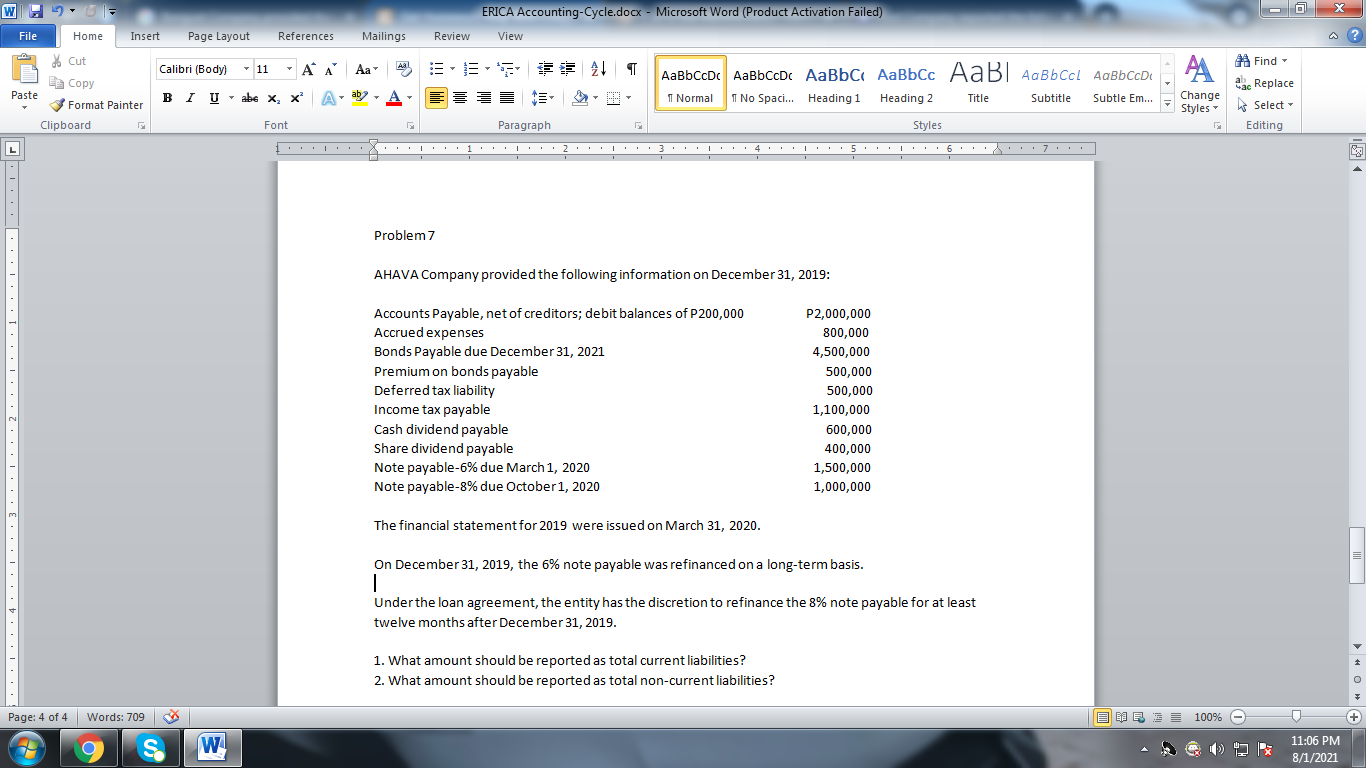Image resolution: width=1366 pixels, height=768 pixels.
Task: Click the Clear Formatting icon
Action: coord(404,69)
